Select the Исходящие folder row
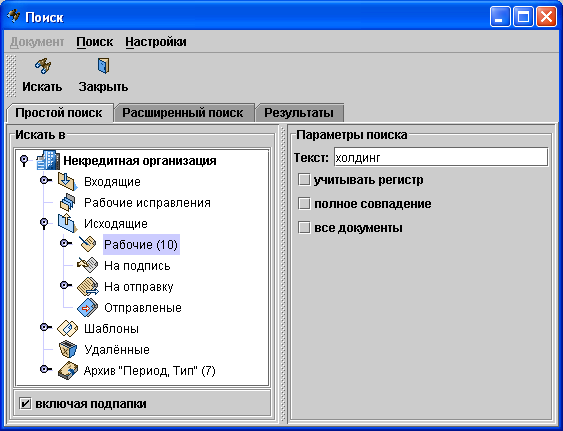This screenshot has width=563, height=431. [x=116, y=224]
